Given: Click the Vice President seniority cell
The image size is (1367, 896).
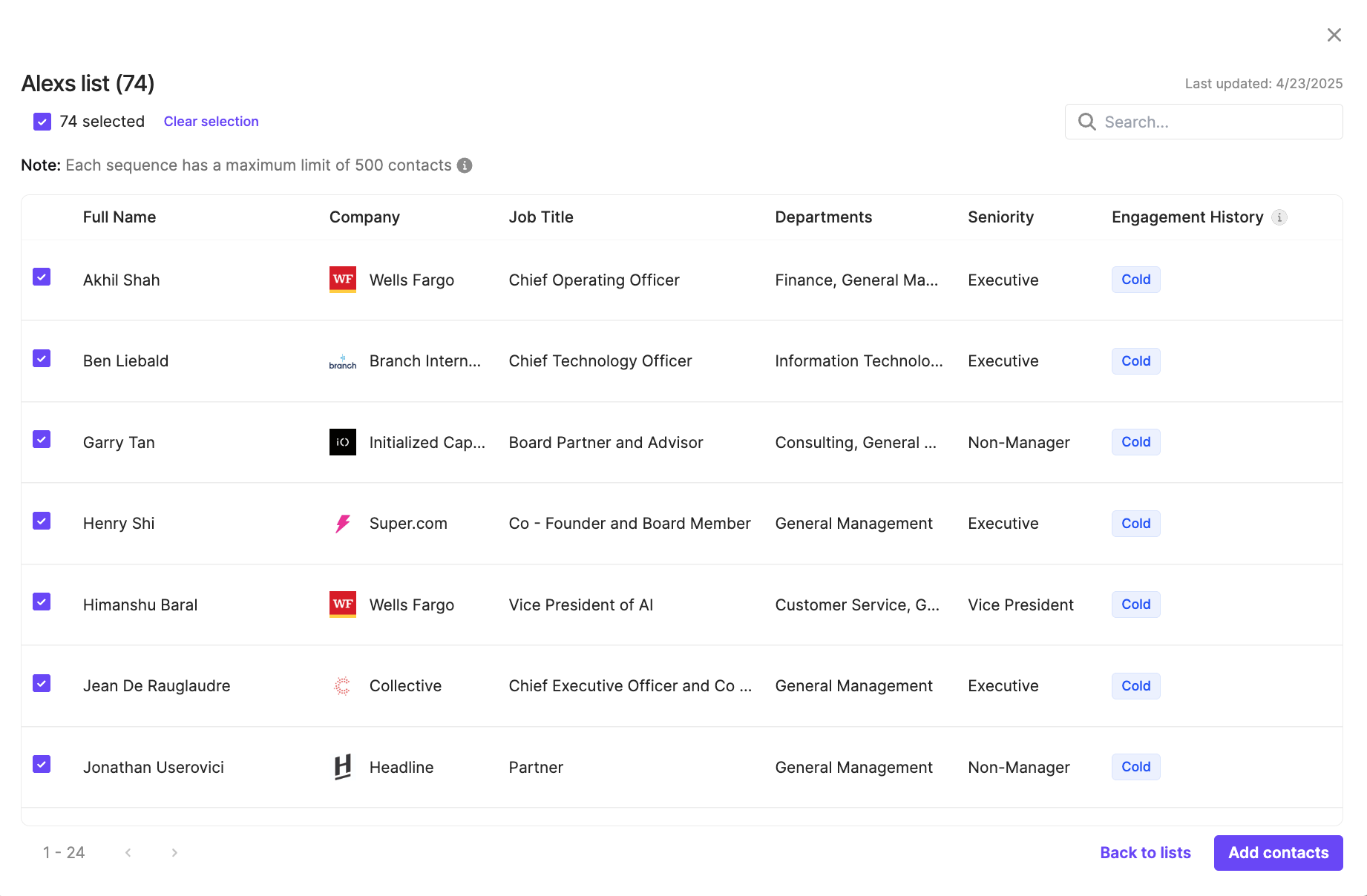Looking at the screenshot, I should (1020, 605).
